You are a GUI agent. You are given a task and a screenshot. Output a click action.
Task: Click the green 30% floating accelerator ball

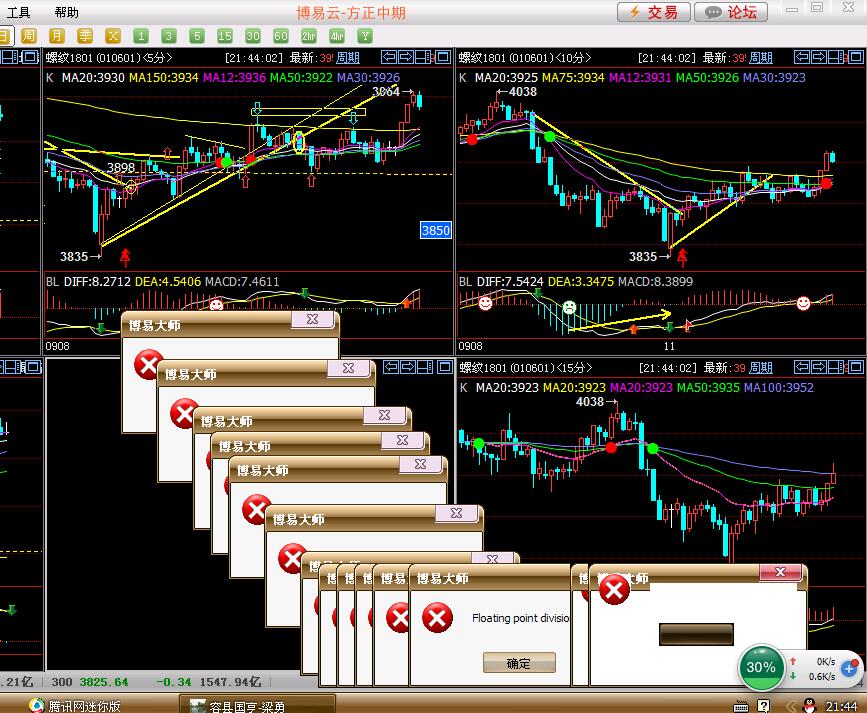click(761, 667)
